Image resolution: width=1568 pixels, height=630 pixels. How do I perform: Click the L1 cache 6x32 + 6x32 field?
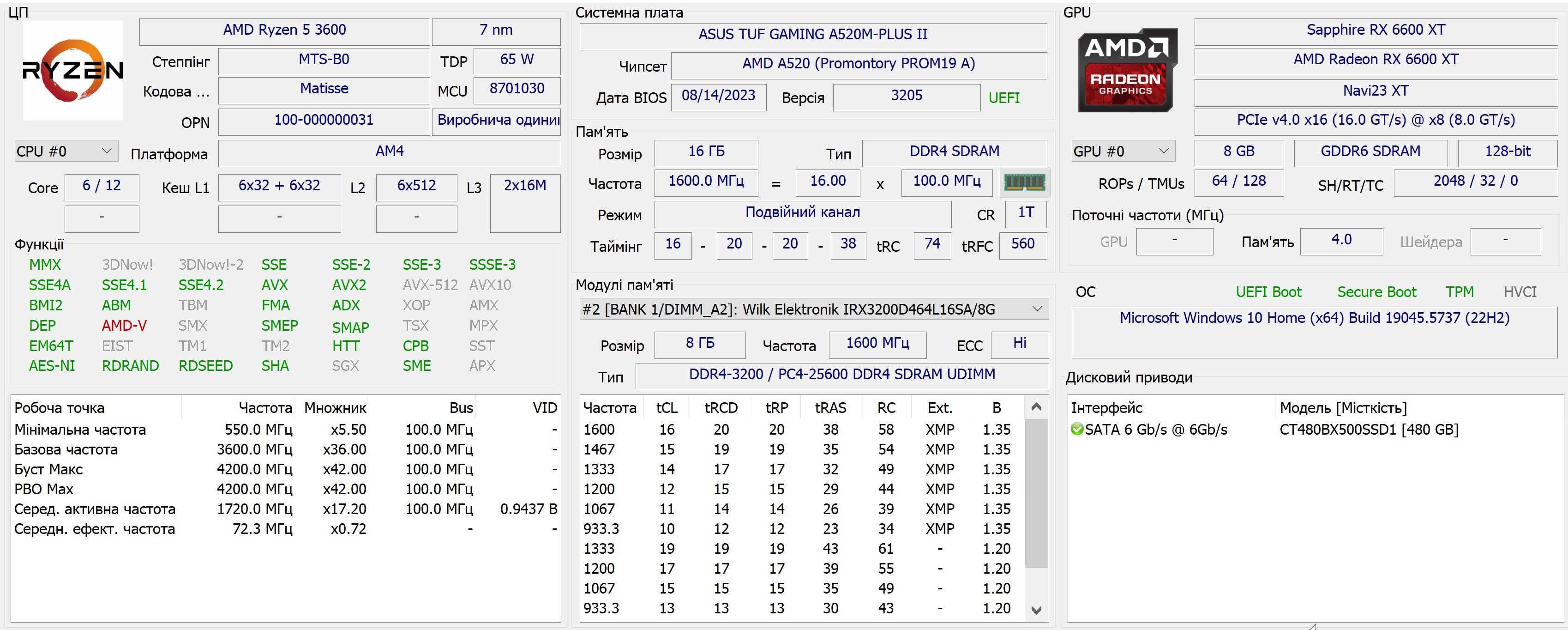click(x=279, y=187)
